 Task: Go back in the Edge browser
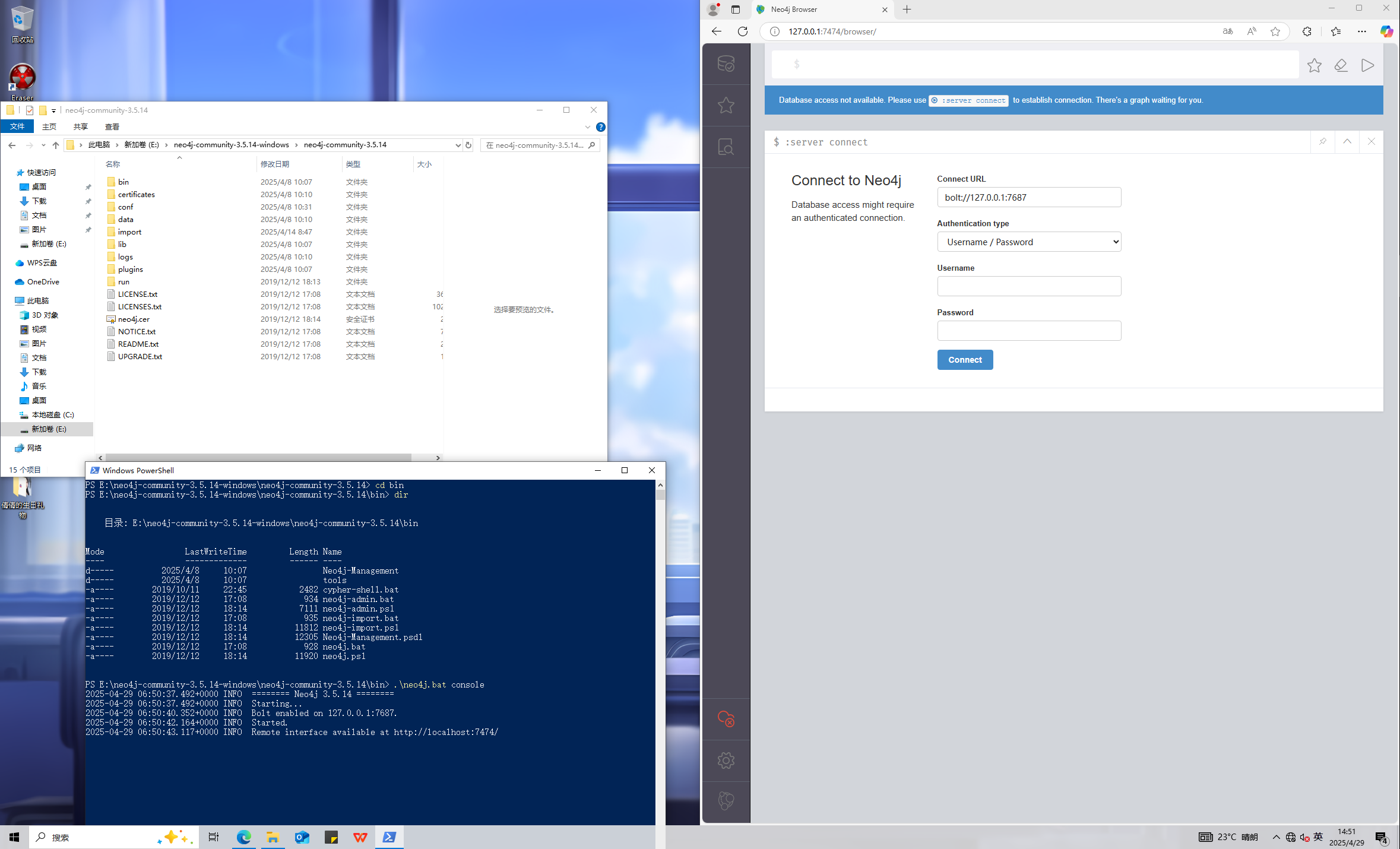coord(716,31)
